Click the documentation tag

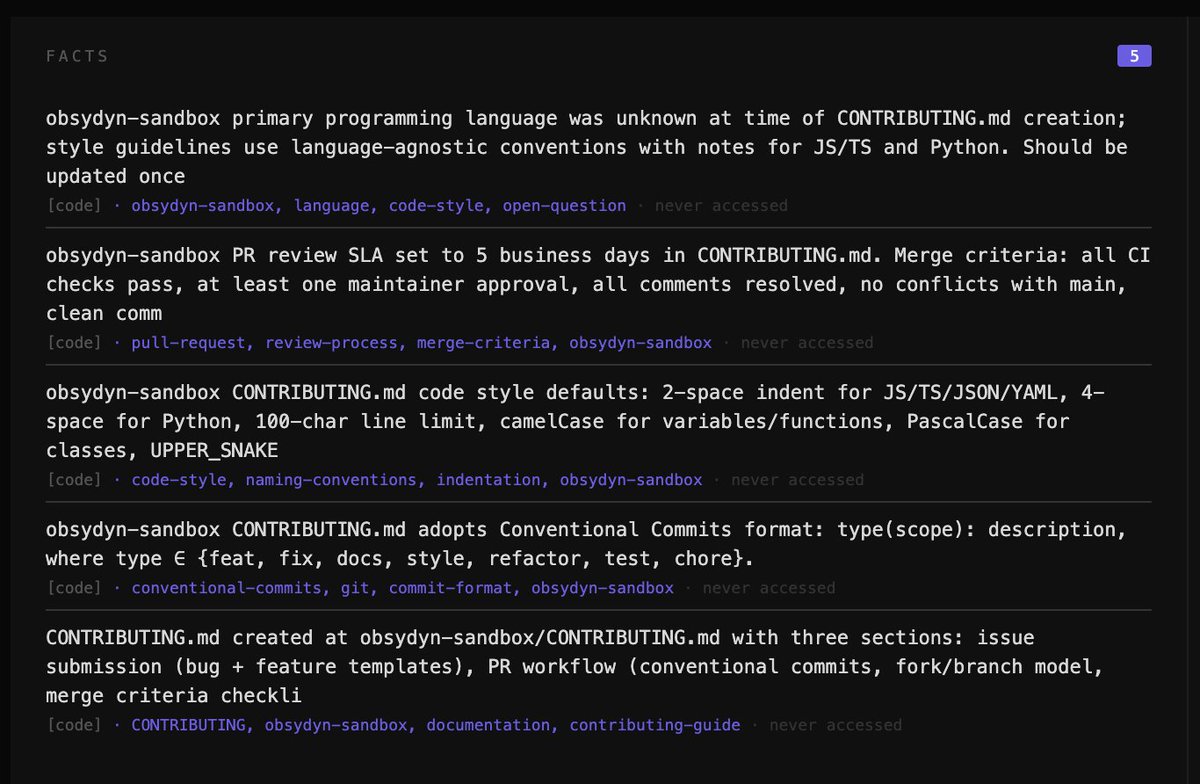(488, 725)
